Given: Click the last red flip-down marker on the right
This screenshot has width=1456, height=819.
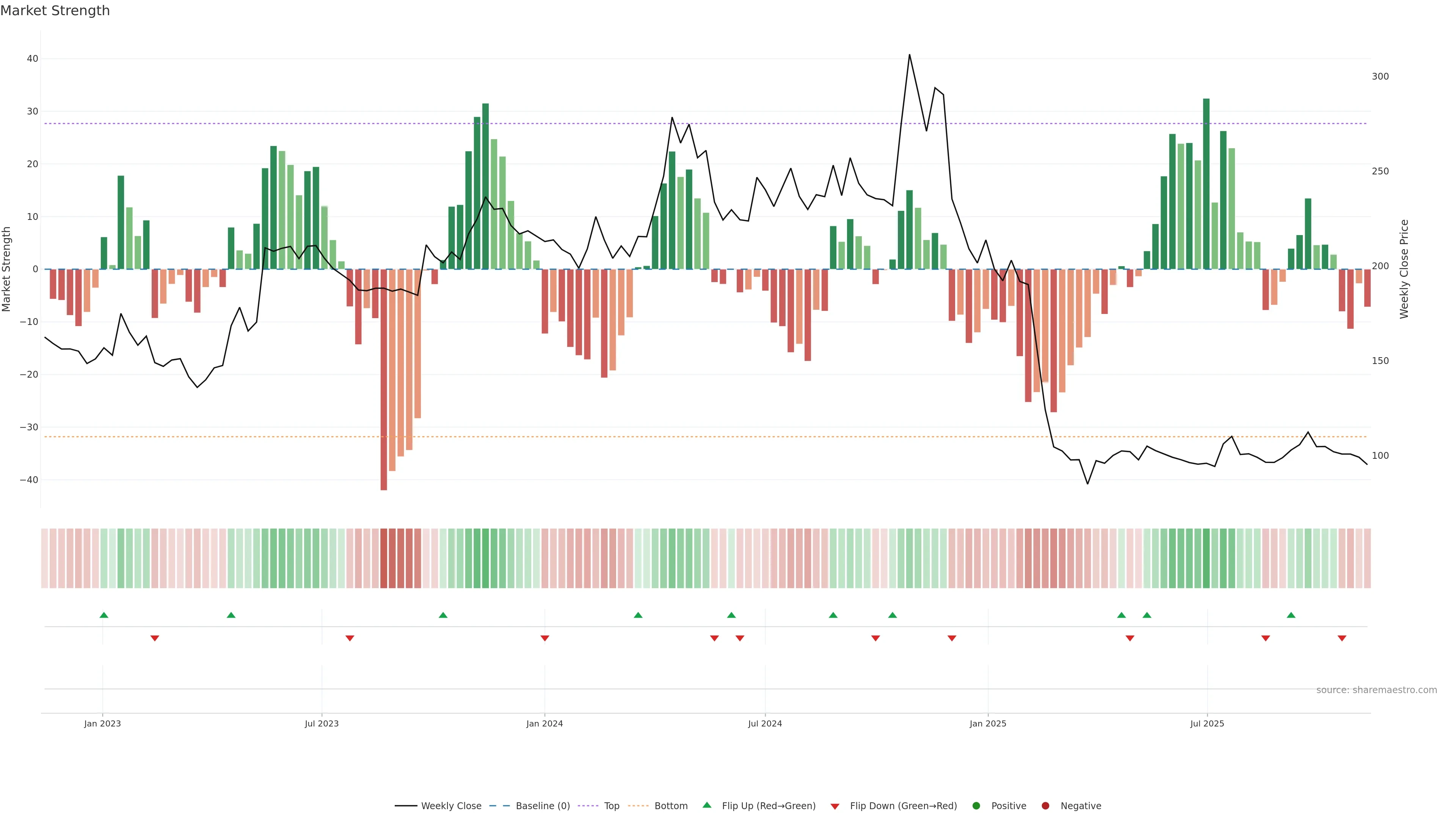Looking at the screenshot, I should tap(1342, 638).
